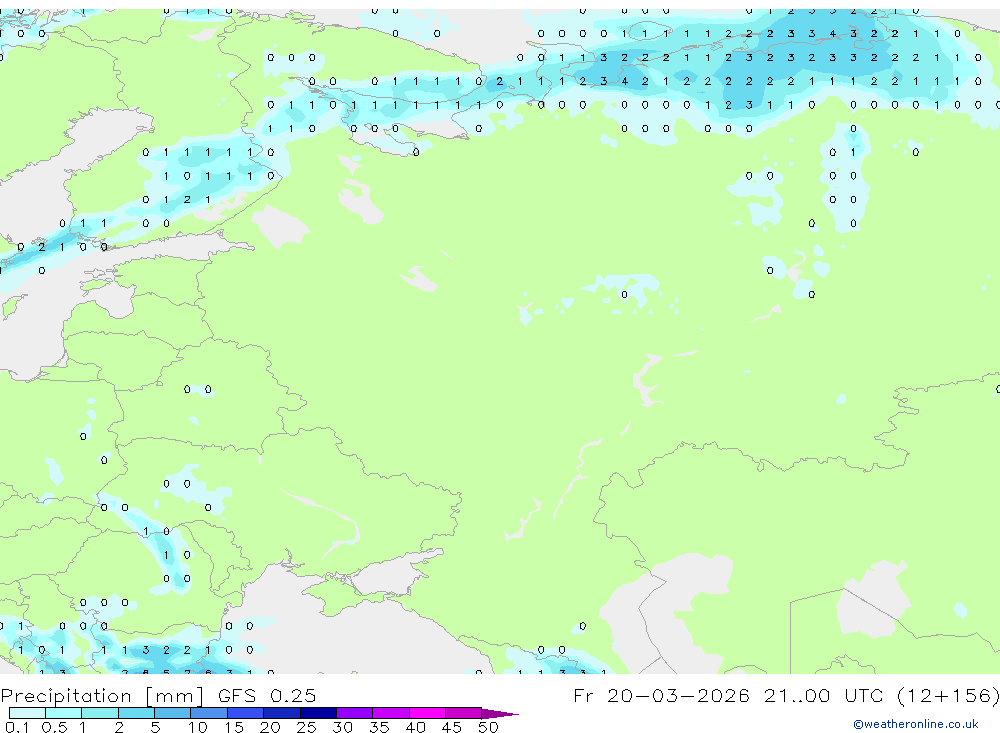The height and width of the screenshot is (733, 1000).
Task: Pick the 10–15 mm blue legend swatch
Action: pos(209,713)
